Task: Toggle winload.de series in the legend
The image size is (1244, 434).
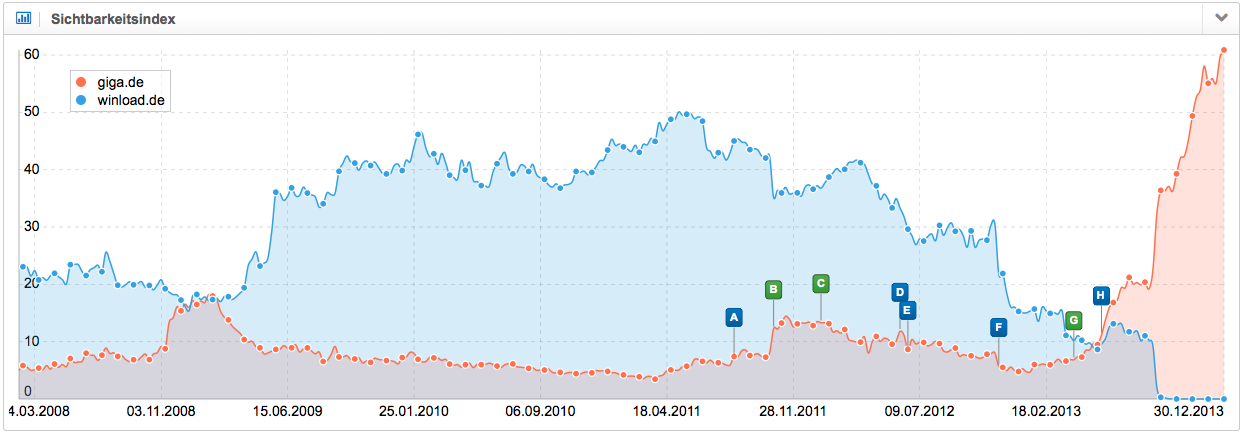Action: pos(126,100)
